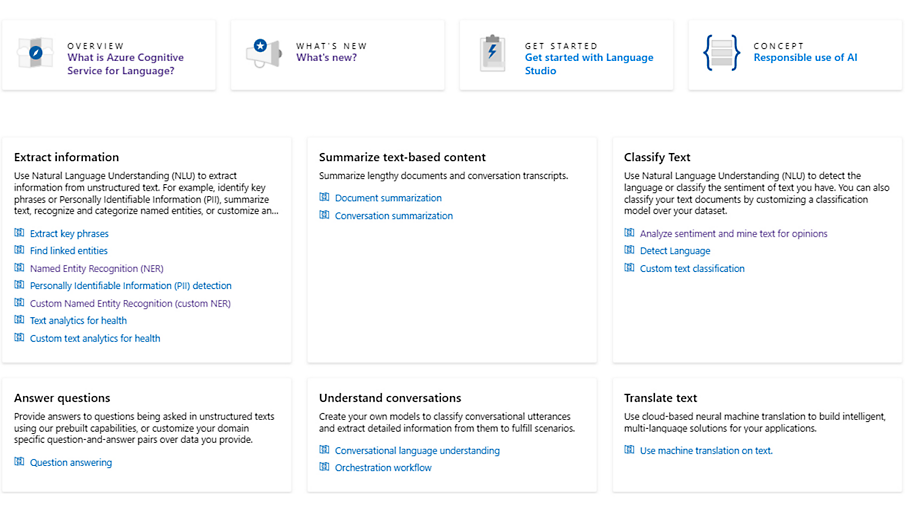Open Analyze sentiment and mine text link
This screenshot has width=905, height=510.
pos(733,234)
